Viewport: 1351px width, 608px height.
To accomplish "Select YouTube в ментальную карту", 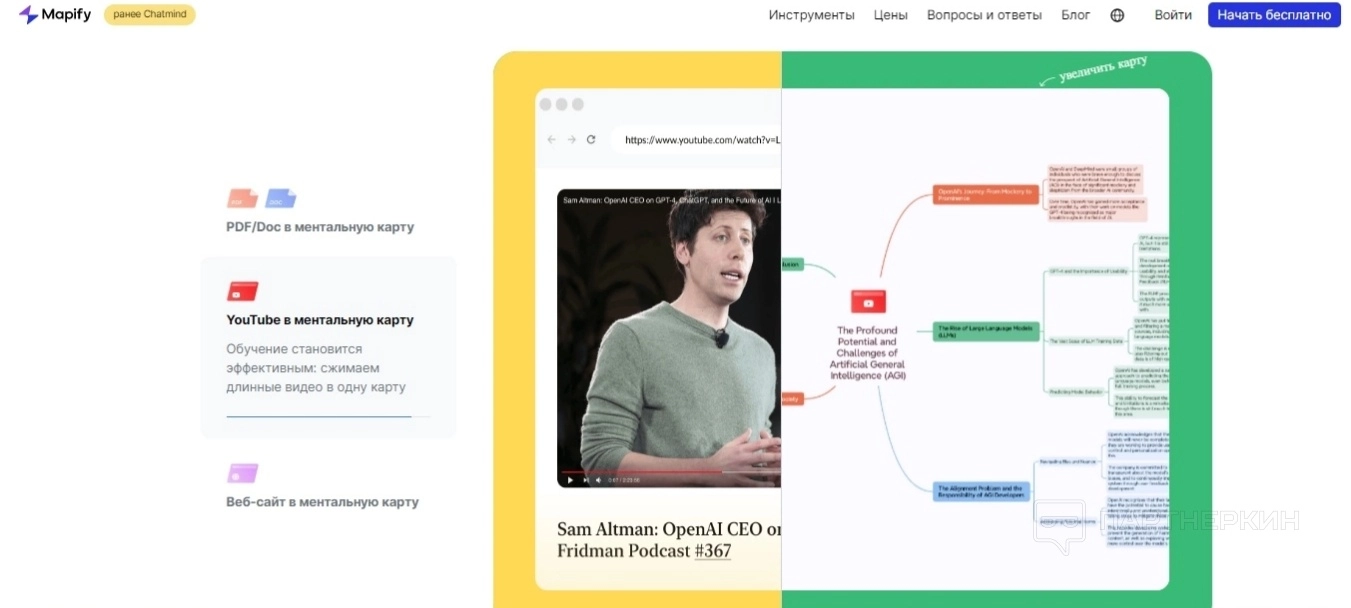I will tap(320, 320).
